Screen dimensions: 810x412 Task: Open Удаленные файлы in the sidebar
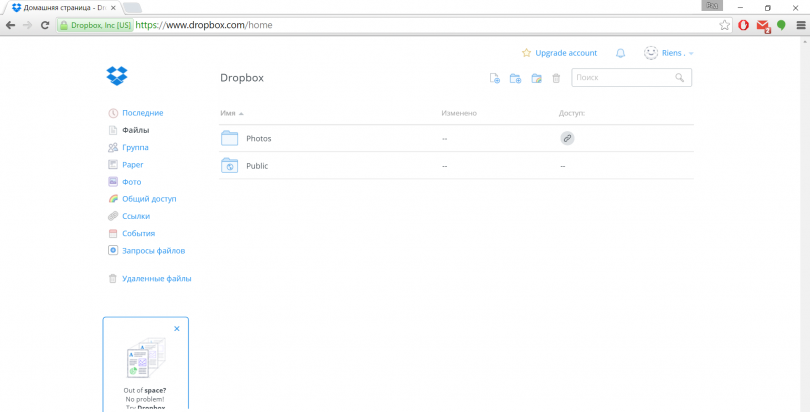click(156, 279)
